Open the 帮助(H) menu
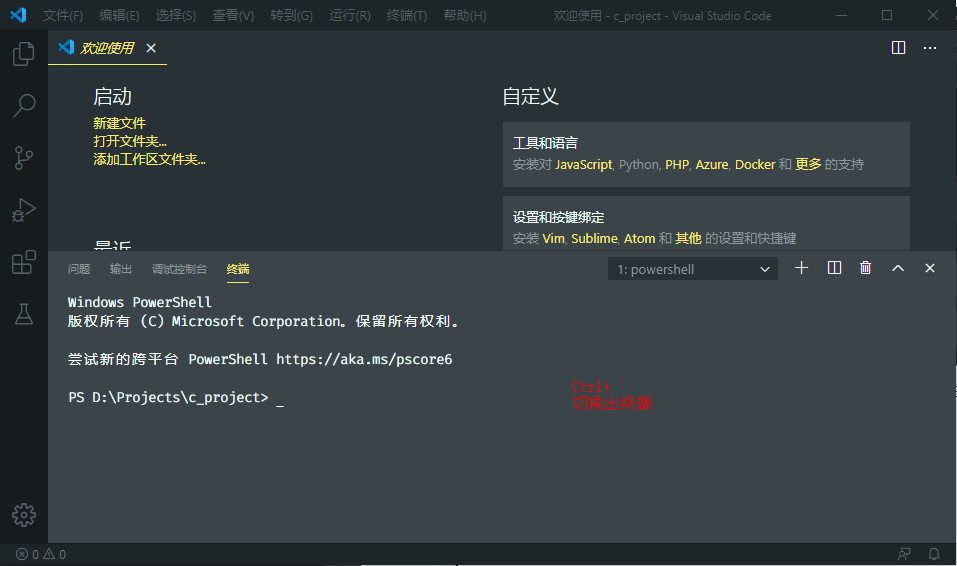The height and width of the screenshot is (566, 957). tap(465, 15)
